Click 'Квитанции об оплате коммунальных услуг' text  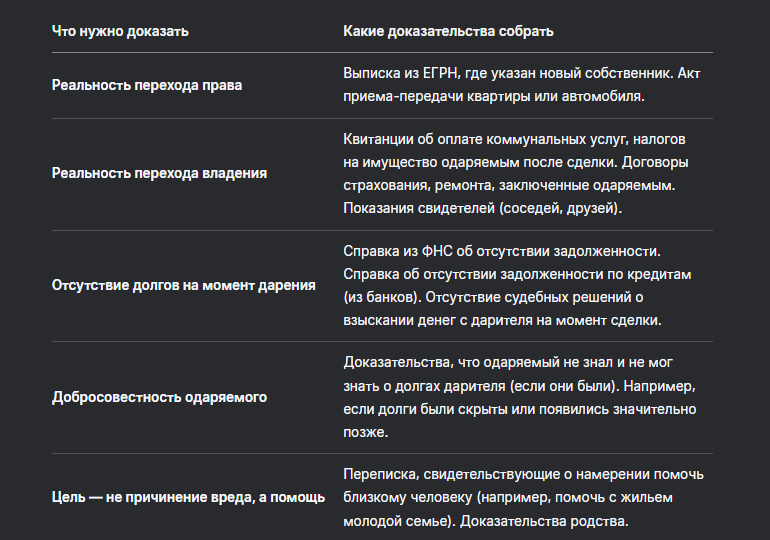tap(485, 139)
